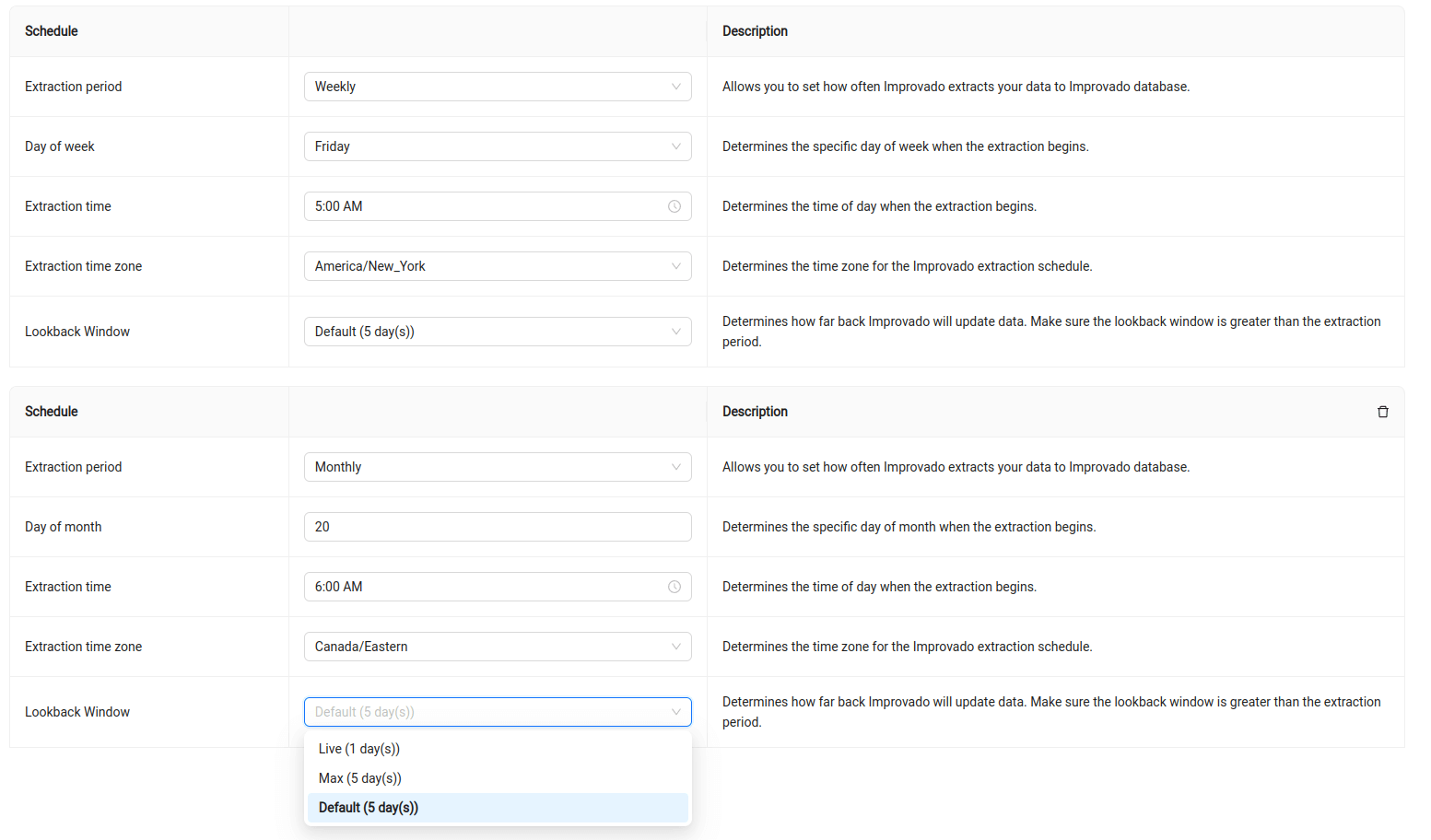Image resolution: width=1431 pixels, height=840 pixels.
Task: Open the clock picker for 6:00 AM extraction time
Action: coord(675,586)
